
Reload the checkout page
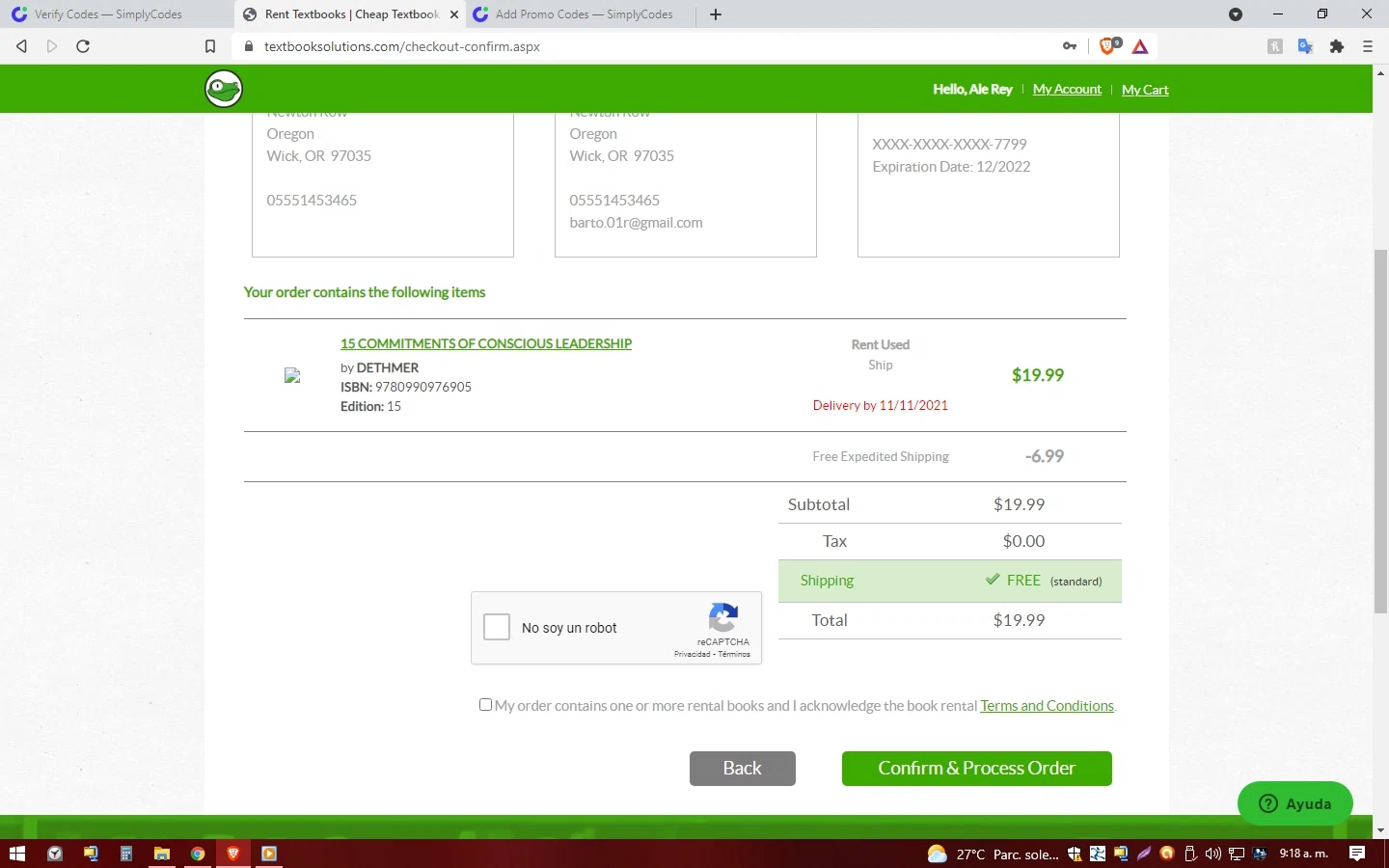(83, 46)
